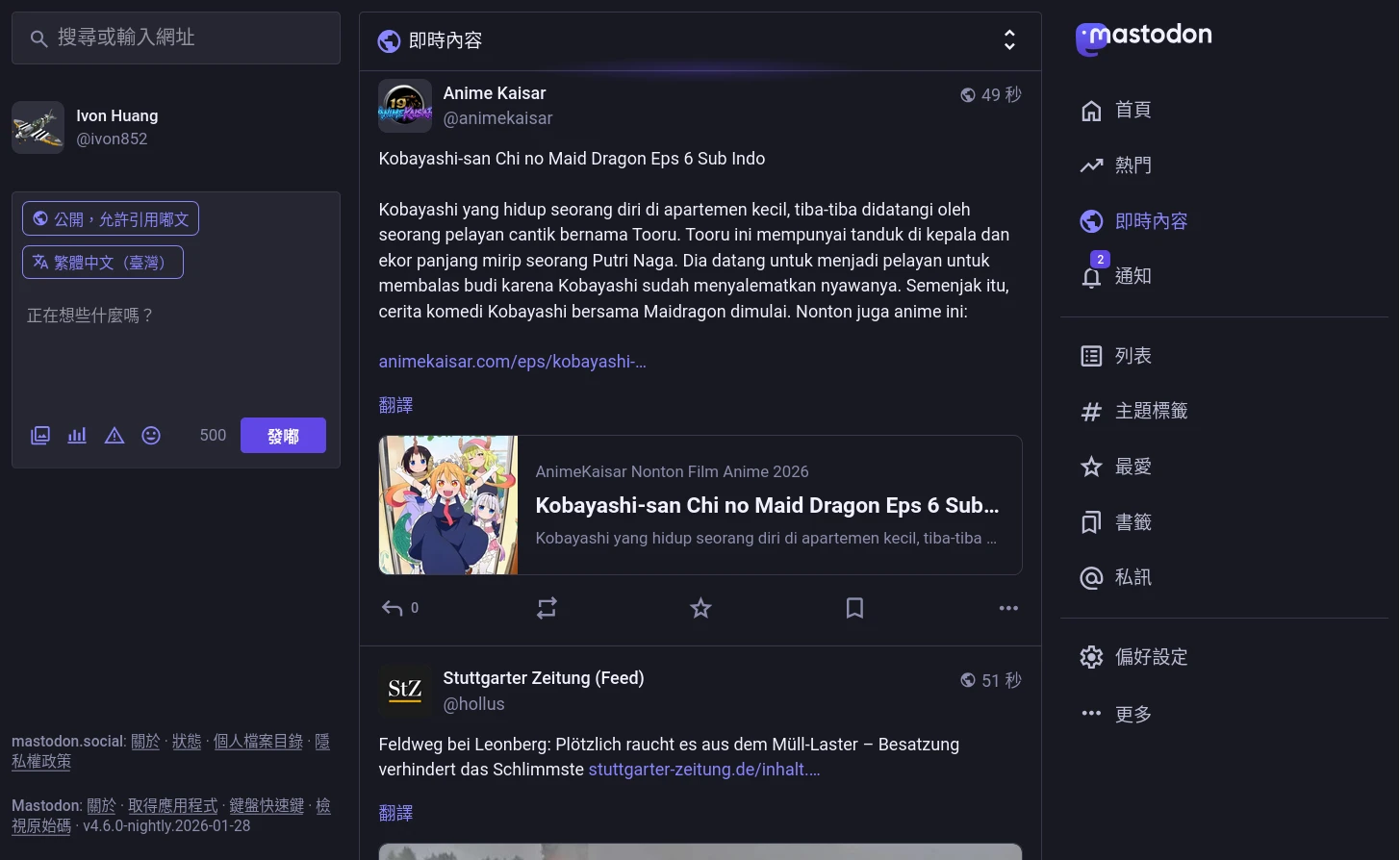Add content warning via triangle icon
This screenshot has height=860, width=1400.
pos(115,436)
